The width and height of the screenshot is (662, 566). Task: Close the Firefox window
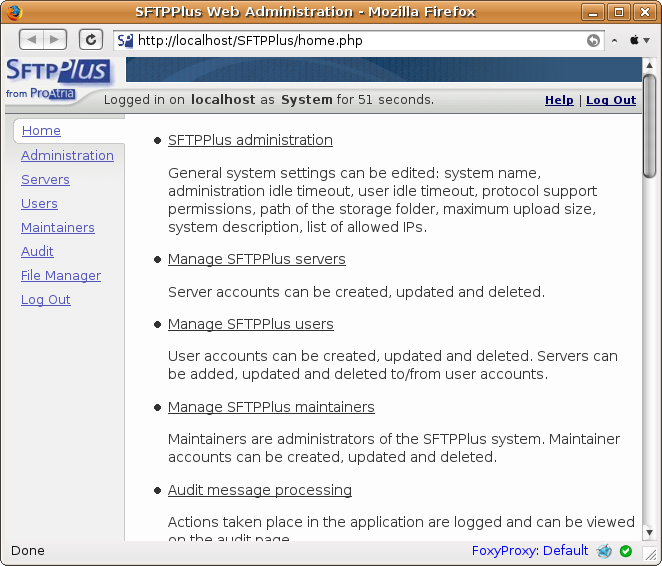pyautogui.click(x=645, y=12)
